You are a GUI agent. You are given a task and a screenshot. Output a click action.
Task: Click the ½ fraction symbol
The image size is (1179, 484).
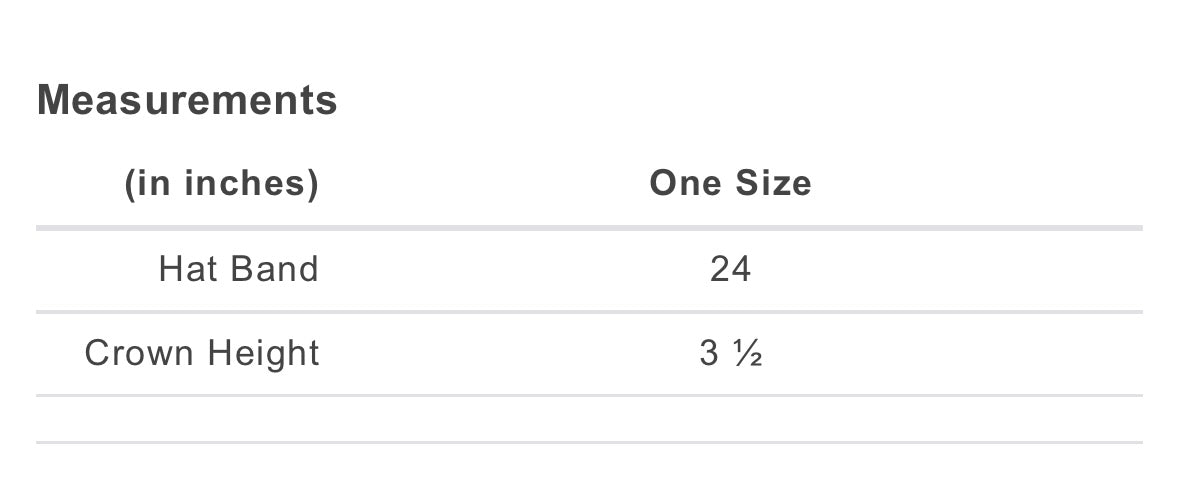(x=748, y=354)
